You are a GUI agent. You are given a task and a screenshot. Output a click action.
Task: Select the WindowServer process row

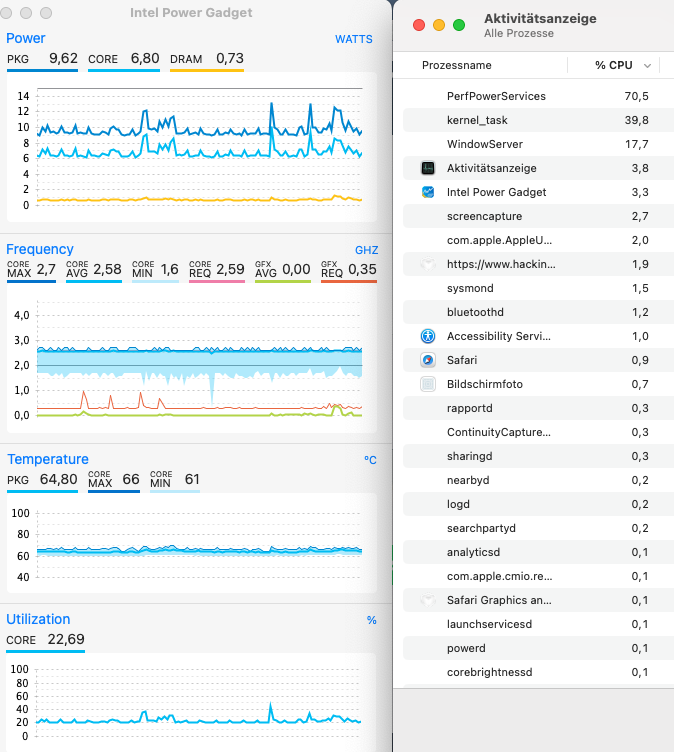pyautogui.click(x=538, y=144)
